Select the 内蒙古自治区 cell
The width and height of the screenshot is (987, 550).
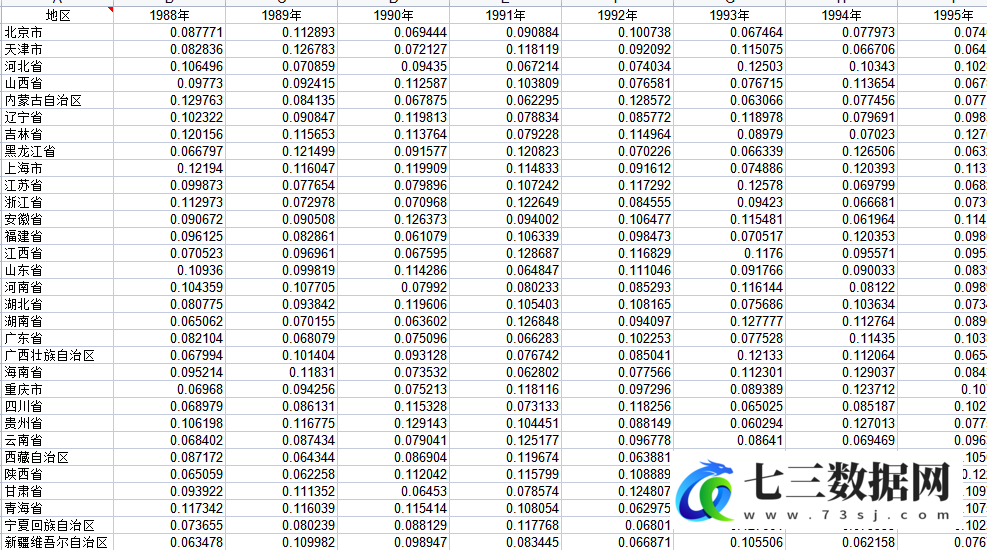57,101
